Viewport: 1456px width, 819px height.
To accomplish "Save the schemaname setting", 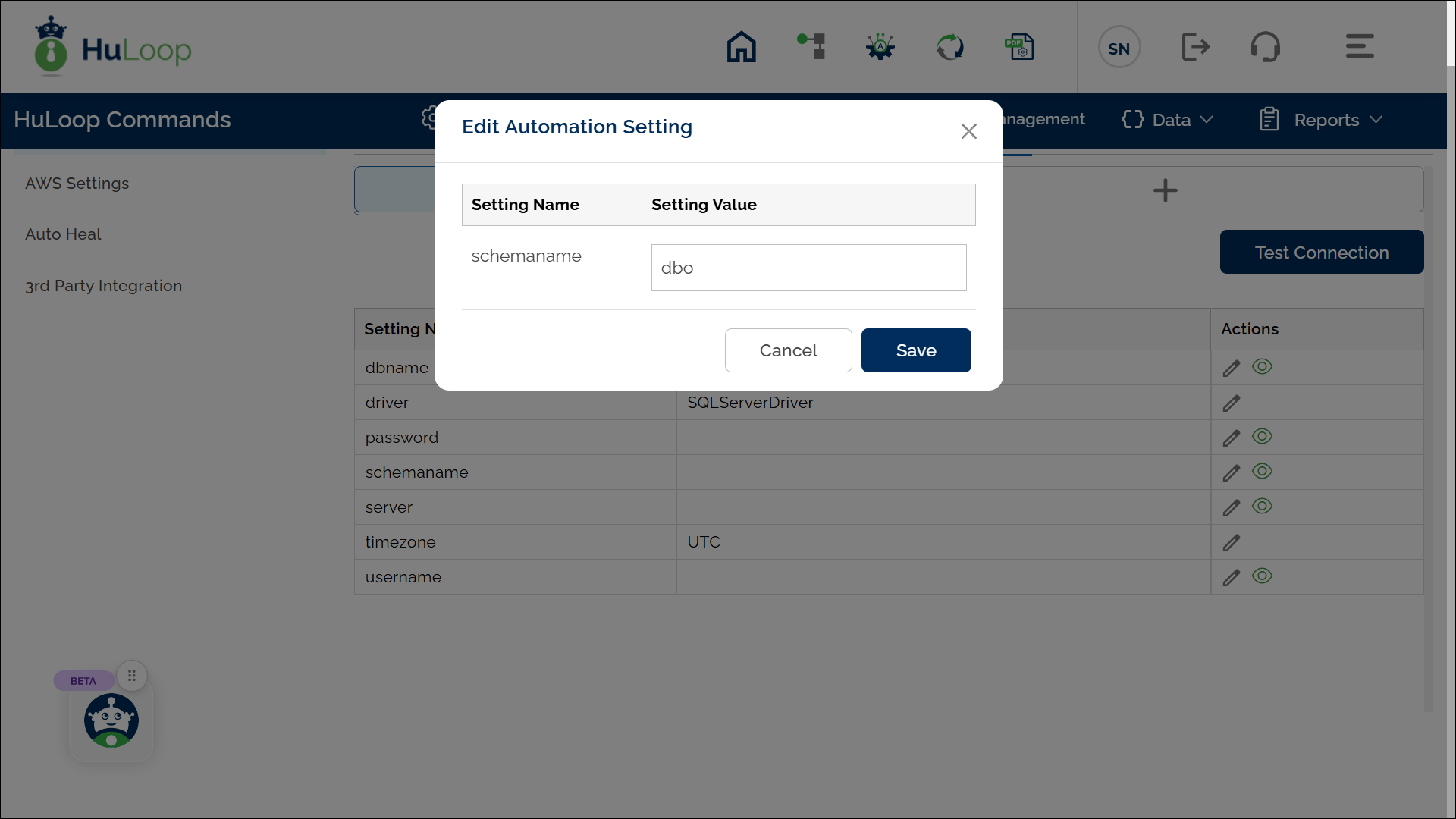I will [915, 350].
